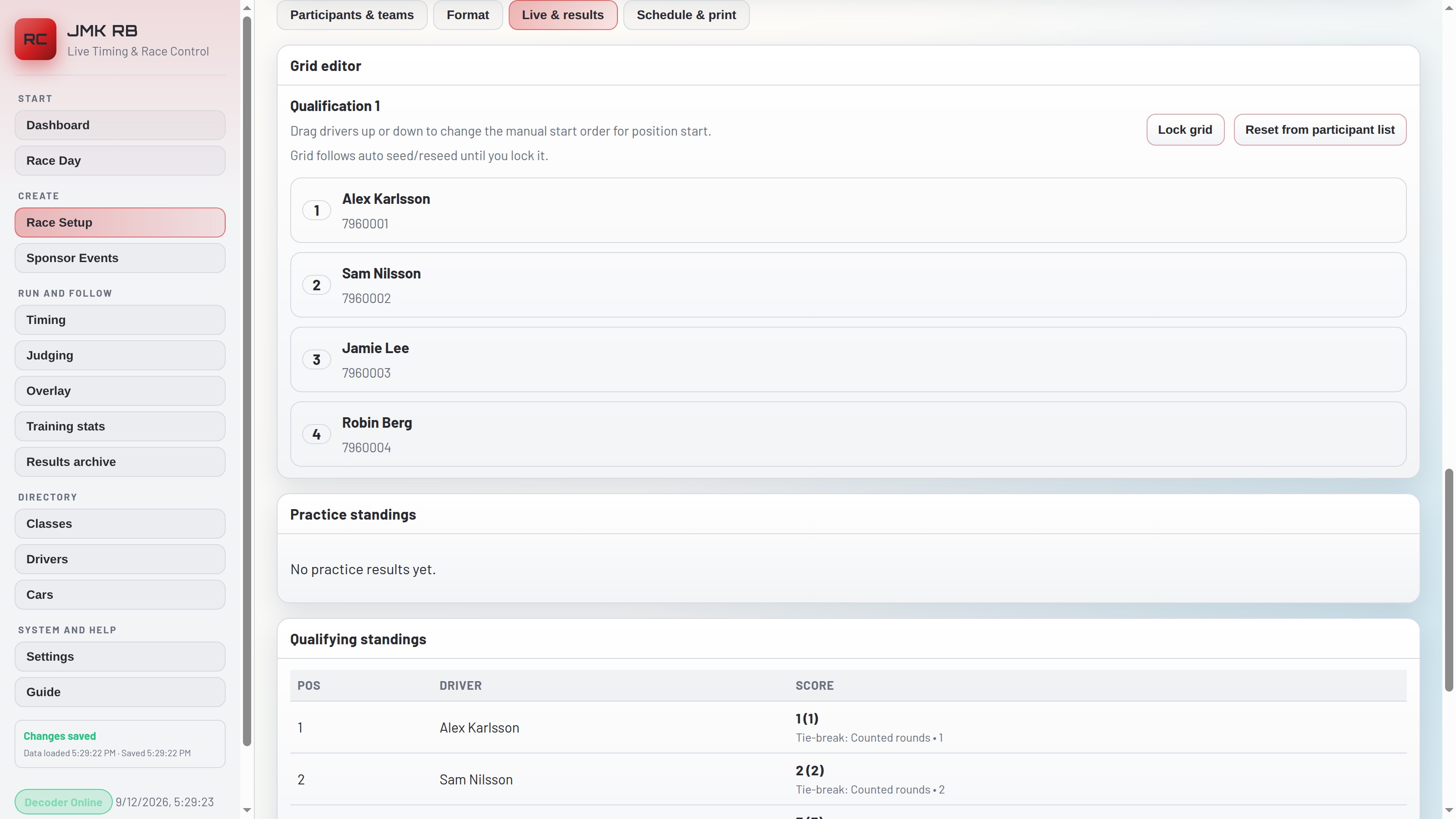Click main page scroll up arrow

tap(1449, 8)
